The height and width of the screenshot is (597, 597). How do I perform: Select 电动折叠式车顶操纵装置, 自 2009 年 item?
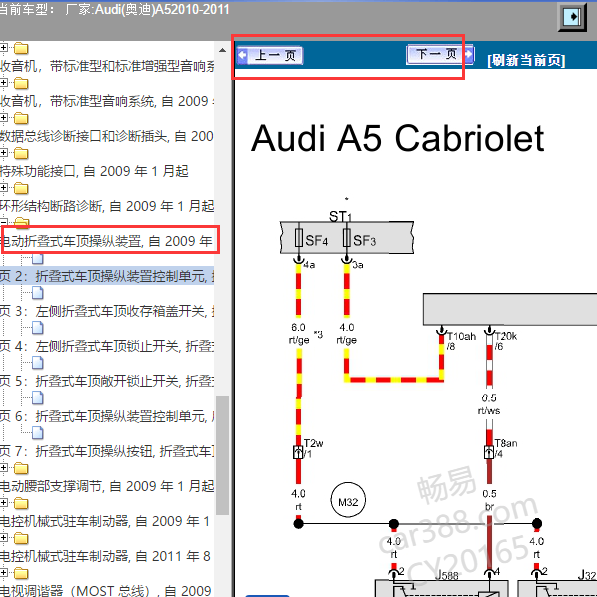coord(106,241)
